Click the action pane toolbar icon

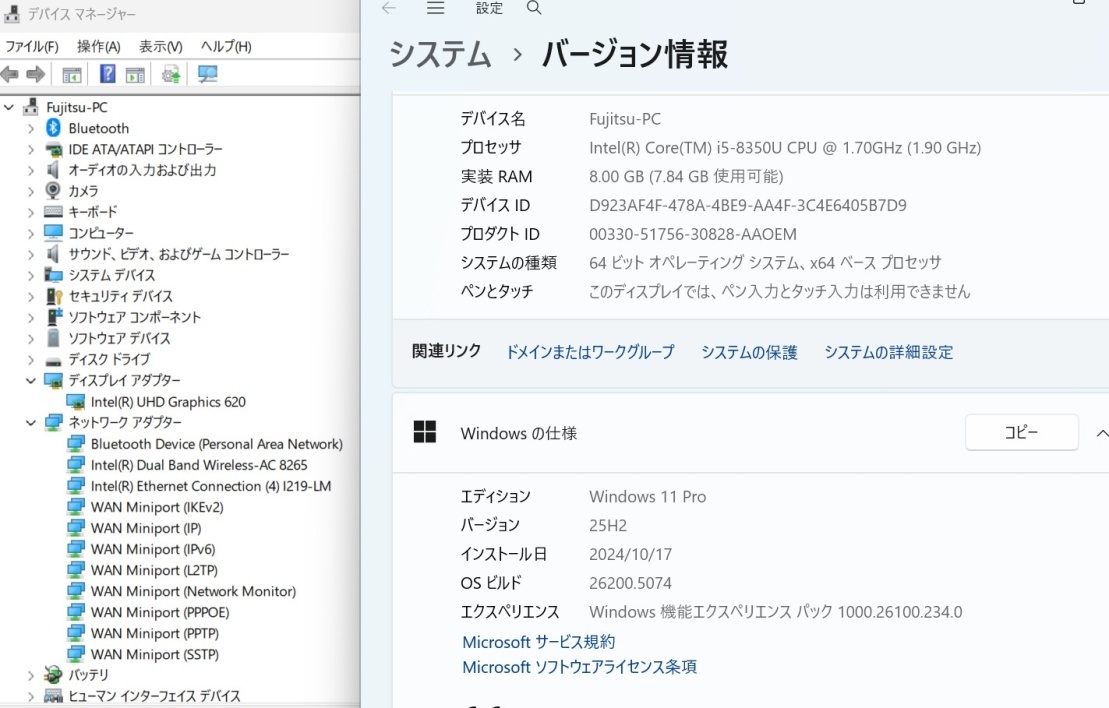[x=135, y=74]
